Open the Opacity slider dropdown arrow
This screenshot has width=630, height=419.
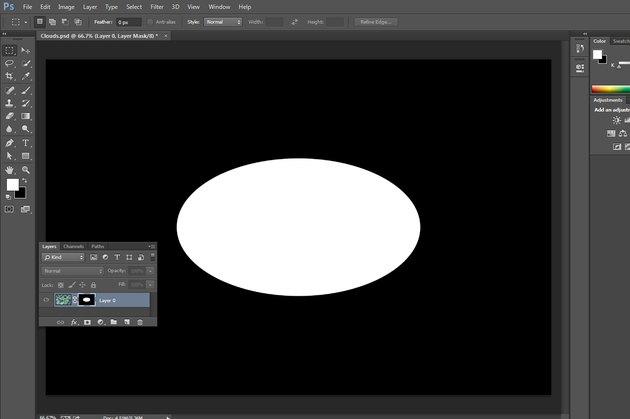150,271
